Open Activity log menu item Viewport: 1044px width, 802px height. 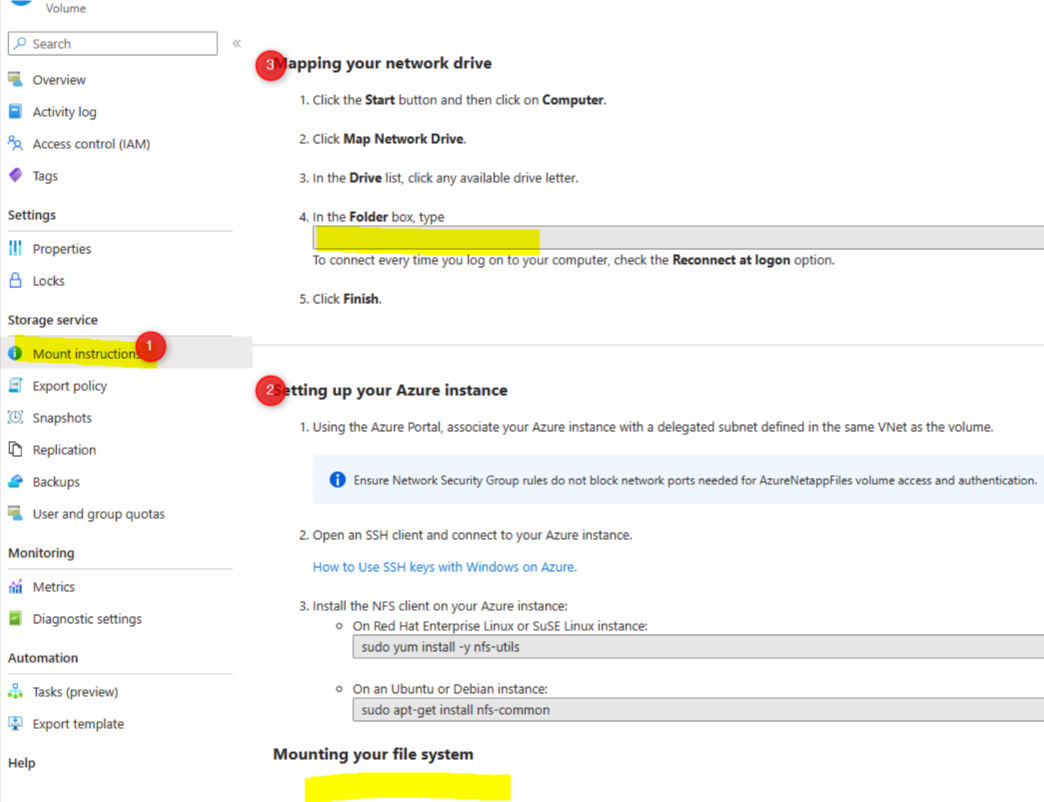(65, 112)
